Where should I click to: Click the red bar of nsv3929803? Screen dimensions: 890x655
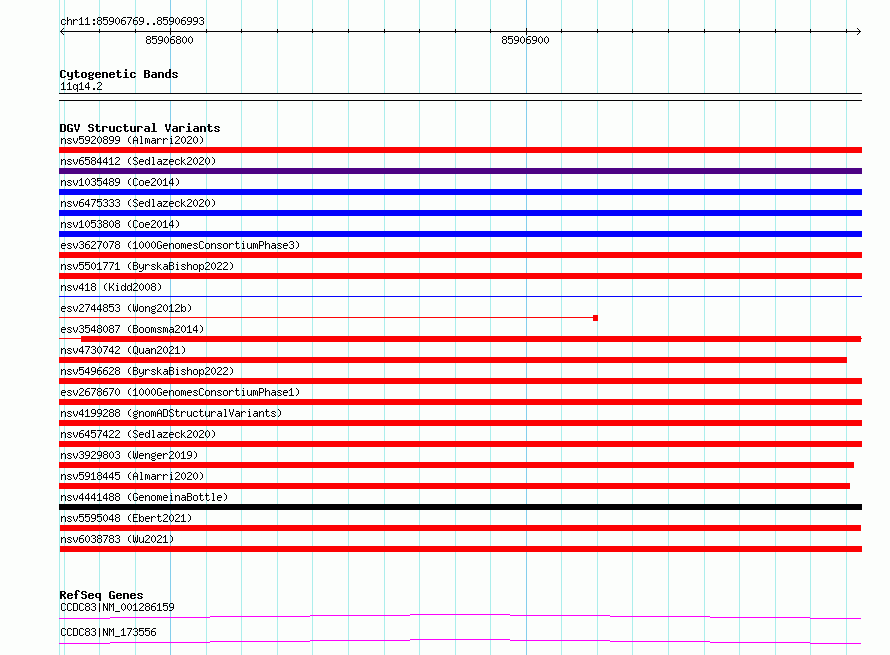click(456, 465)
